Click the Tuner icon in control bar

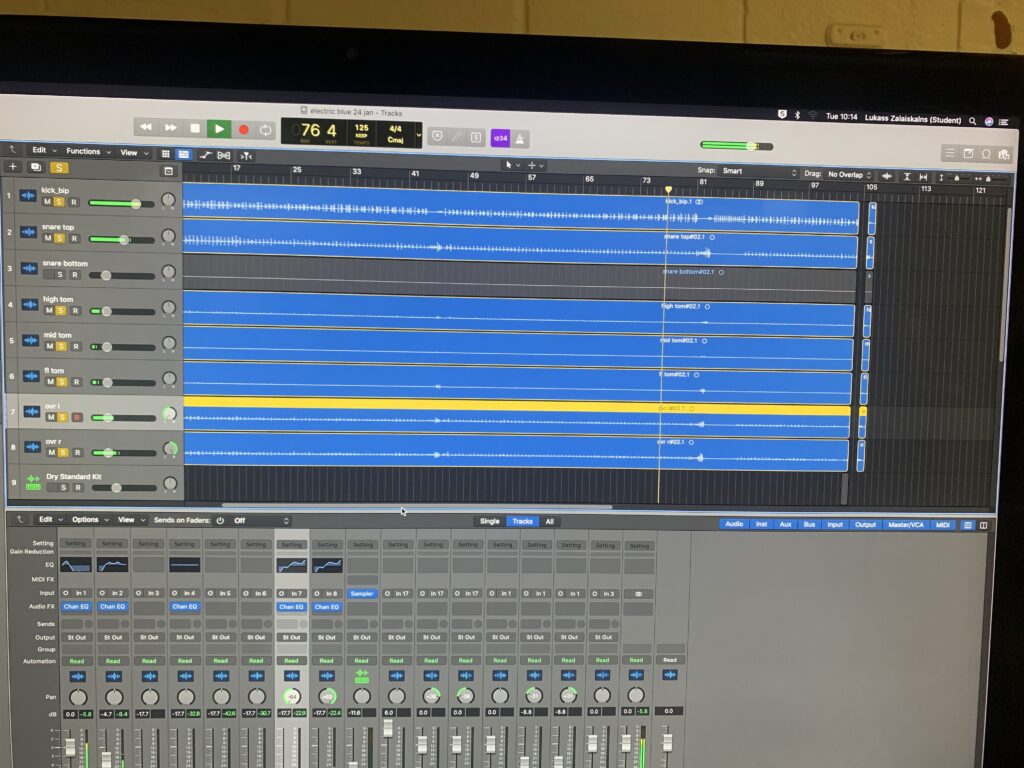[457, 136]
